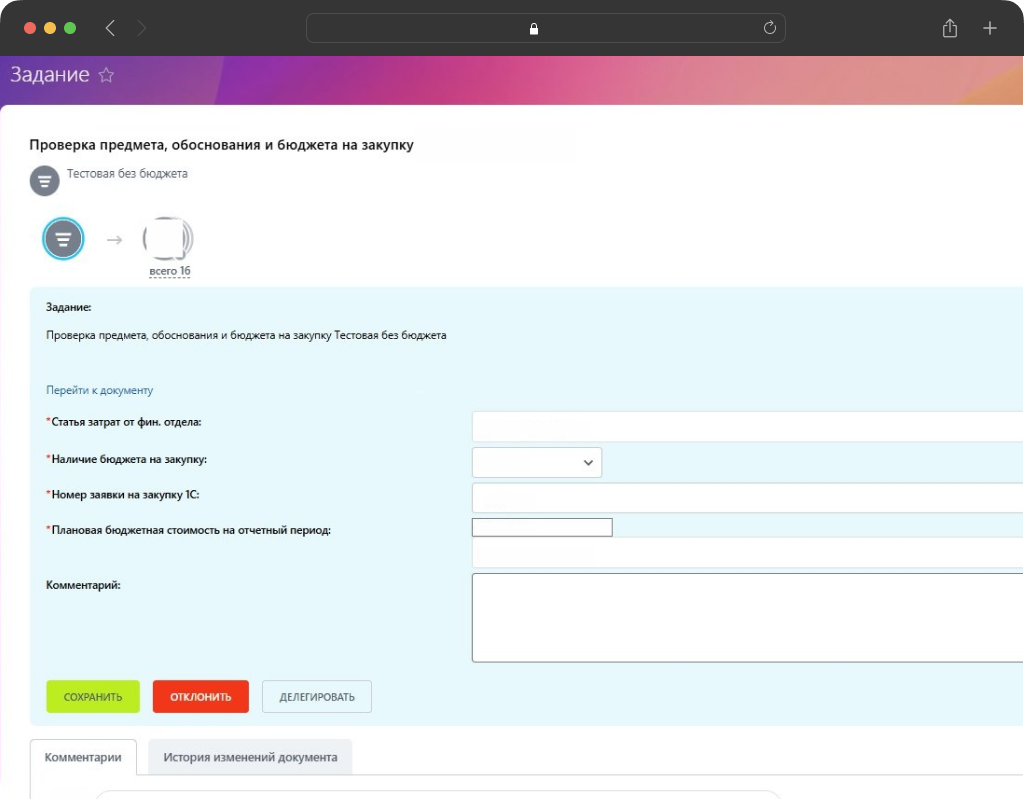Follow the Перейти к документу link
Viewport: 1024px width, 799px height.
click(x=99, y=390)
